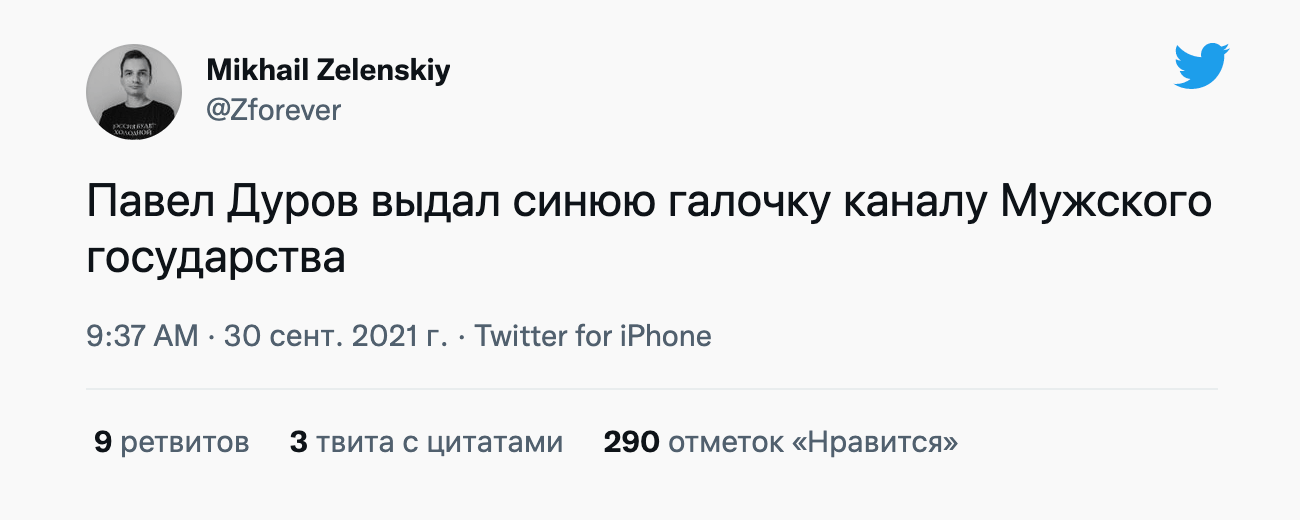This screenshot has width=1300, height=520.
Task: Open the Twitter for iPhone source link
Action: tap(593, 336)
